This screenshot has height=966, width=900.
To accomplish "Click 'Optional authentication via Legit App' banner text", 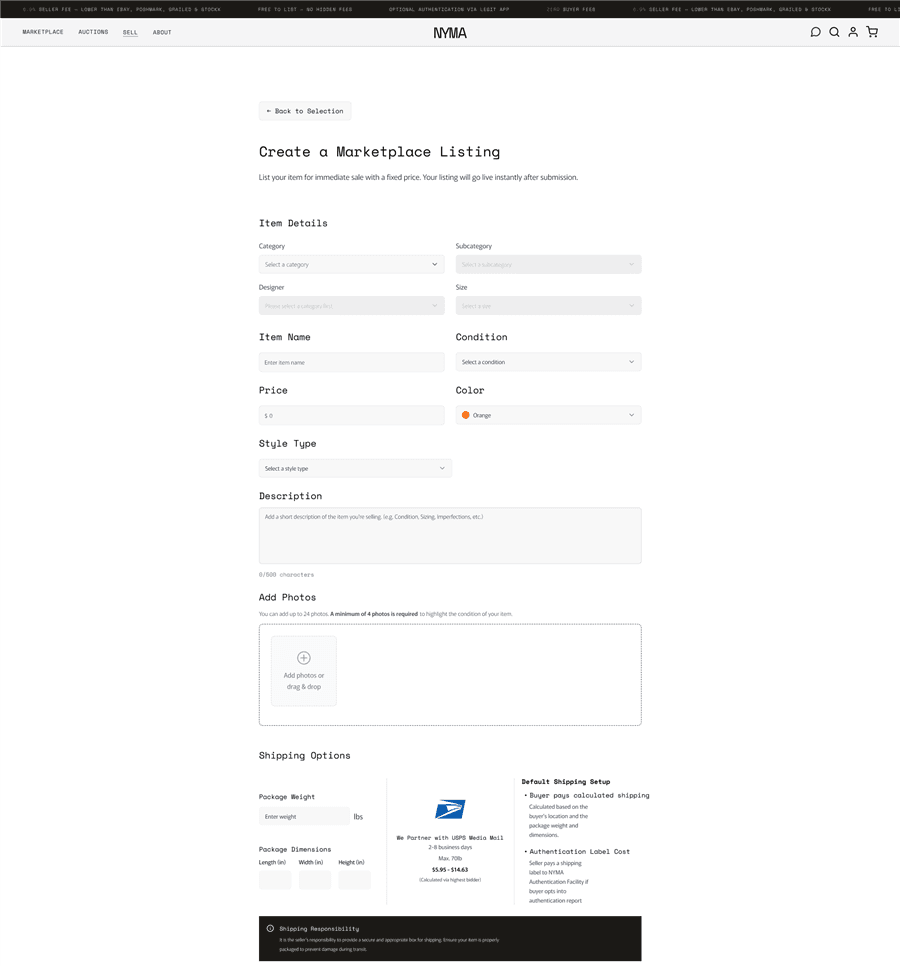I will click(449, 9).
